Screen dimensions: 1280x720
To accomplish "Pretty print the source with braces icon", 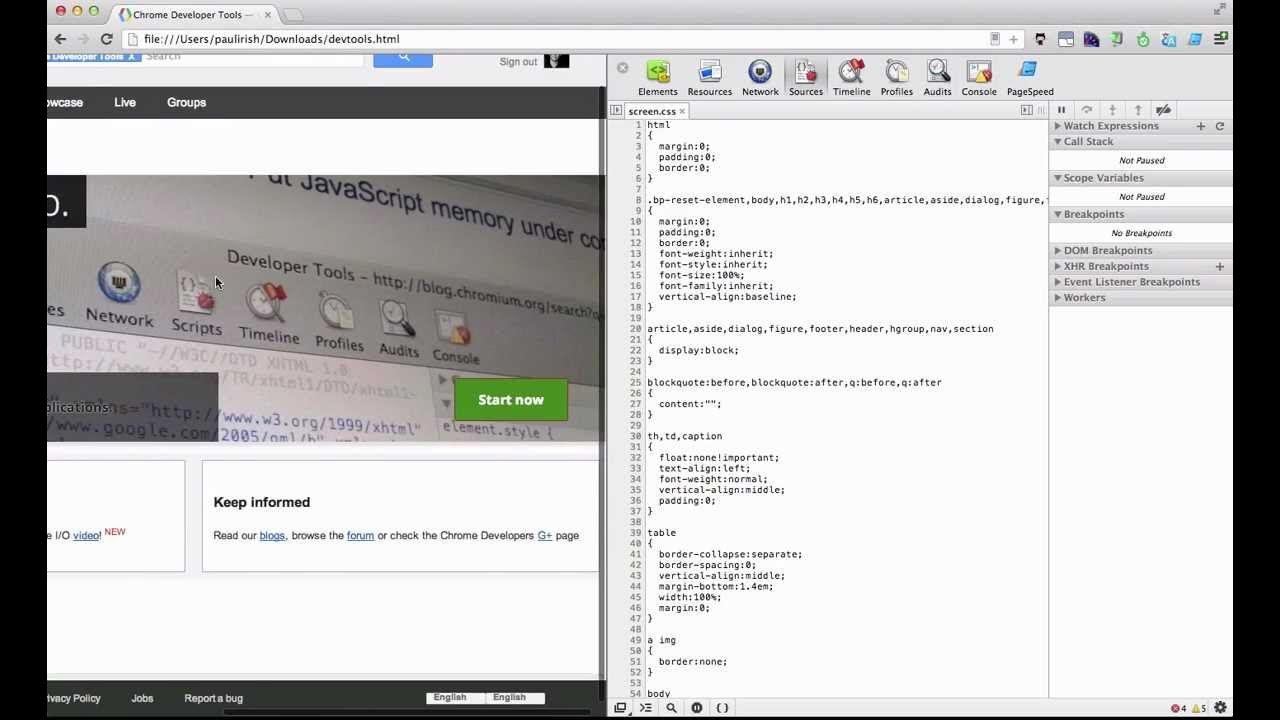I will click(722, 708).
